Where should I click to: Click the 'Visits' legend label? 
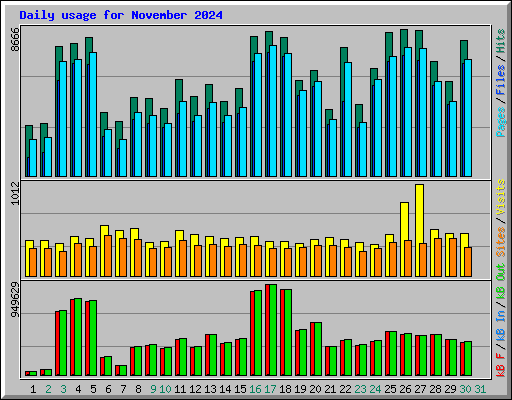(501, 197)
